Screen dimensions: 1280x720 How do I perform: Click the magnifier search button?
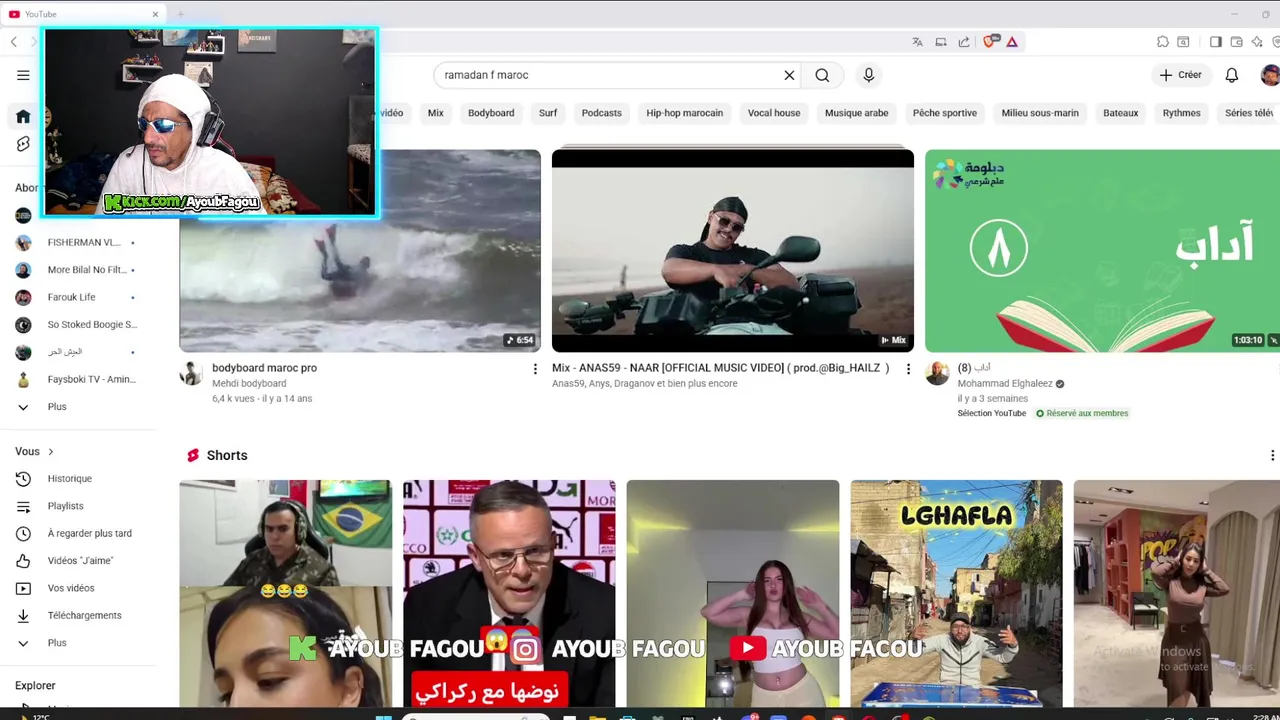tap(822, 75)
